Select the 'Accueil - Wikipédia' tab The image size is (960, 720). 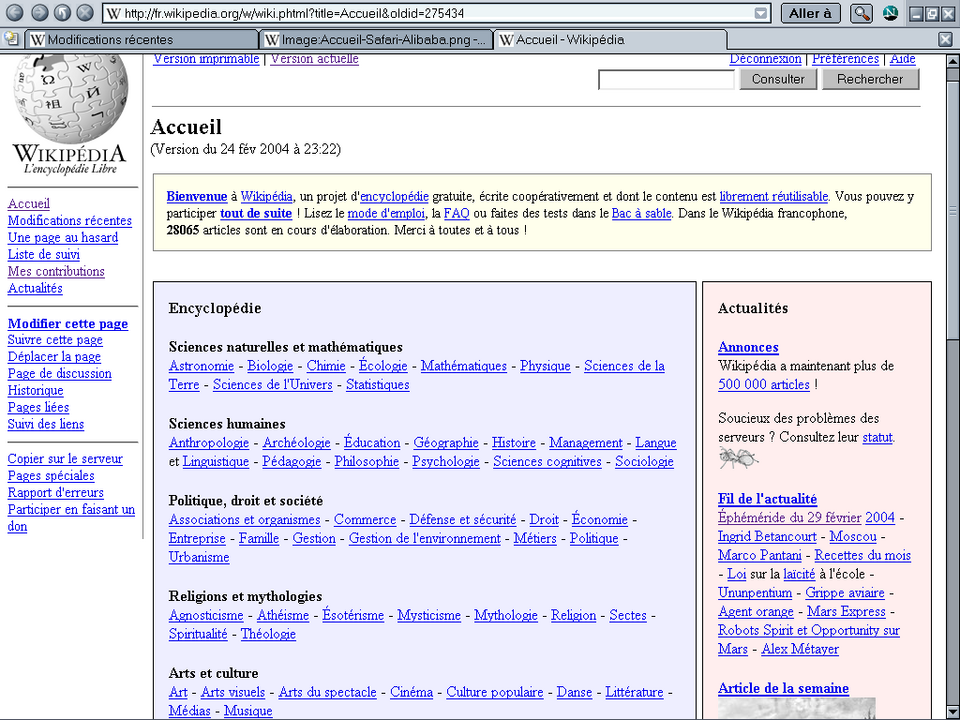[610, 40]
